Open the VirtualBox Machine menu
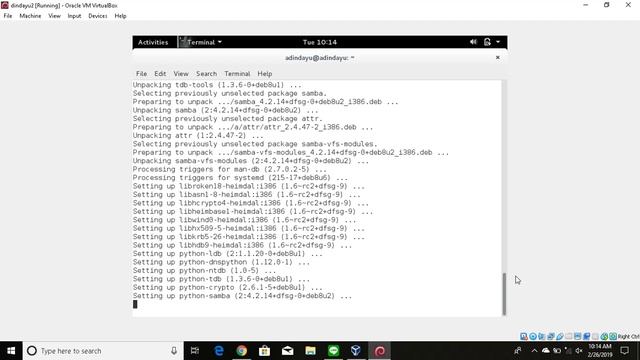The width and height of the screenshot is (640, 360). pos(30,16)
